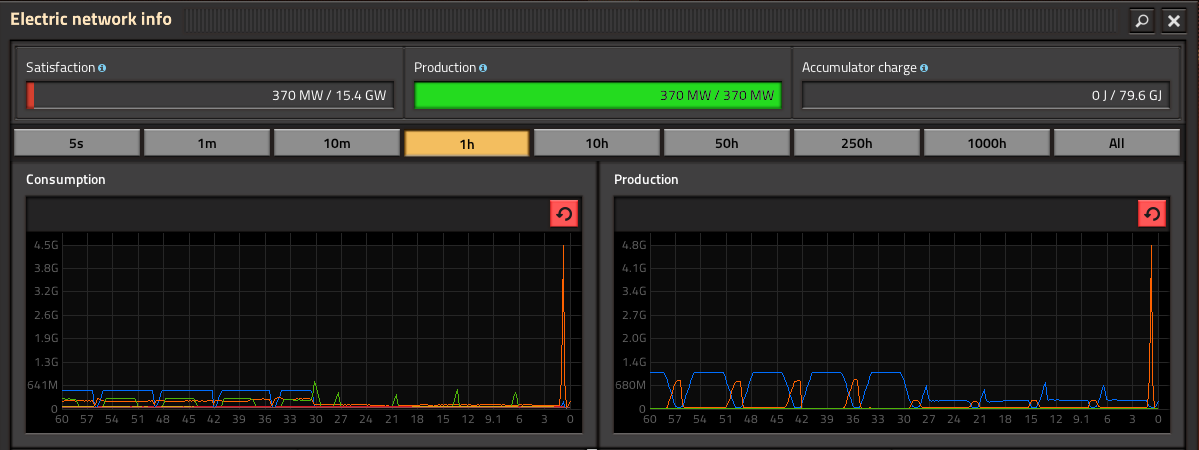Switch graph to the 10h range
The height and width of the screenshot is (450, 1199).
click(596, 143)
